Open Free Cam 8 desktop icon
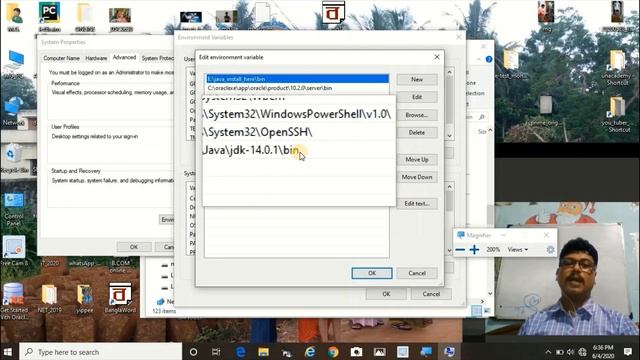Image resolution: width=640 pixels, height=360 pixels. (x=14, y=251)
